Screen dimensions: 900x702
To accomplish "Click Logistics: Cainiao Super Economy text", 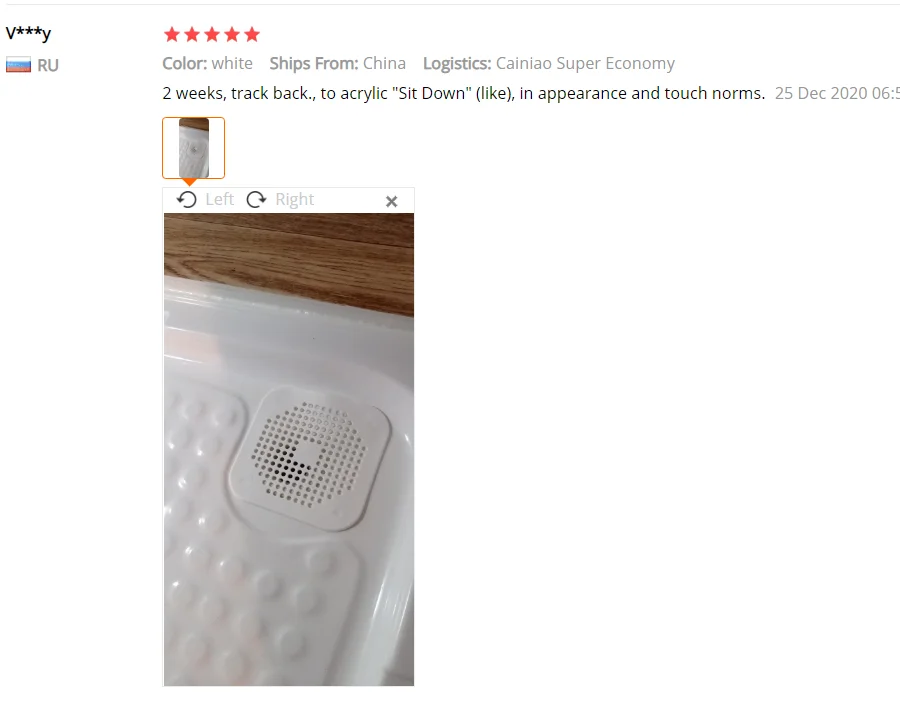I will pos(549,63).
